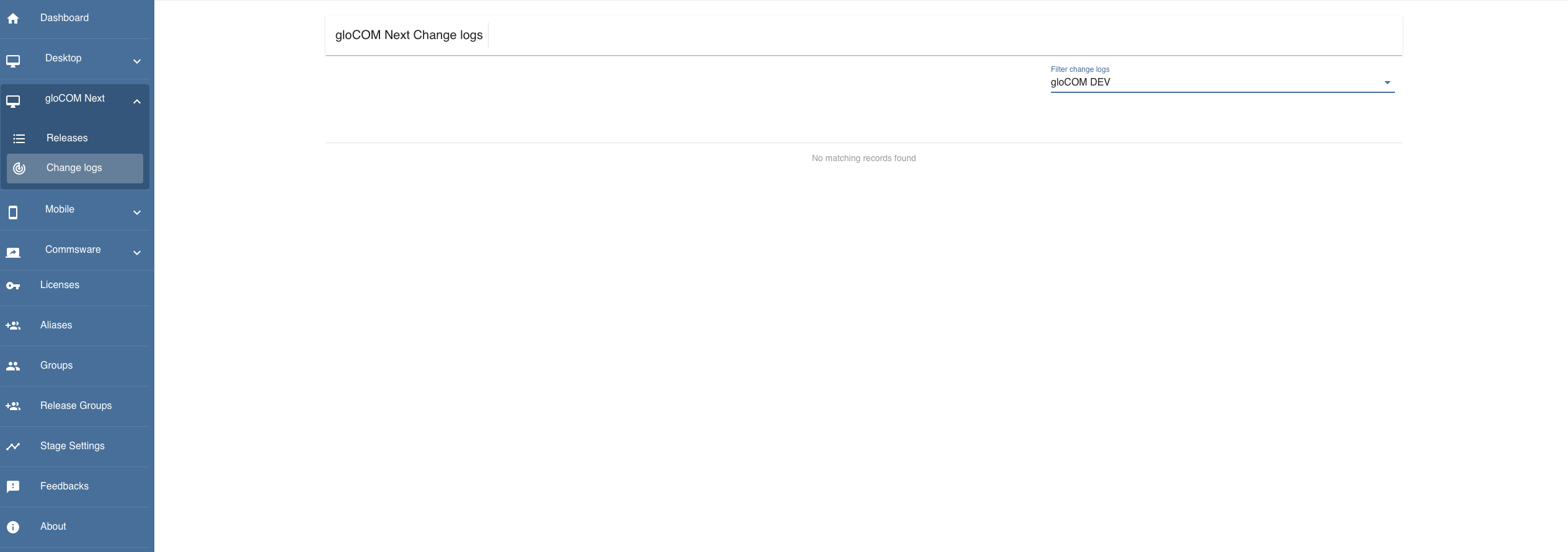Click the Stage Settings chart icon
This screenshot has width=1568, height=552.
click(x=13, y=446)
